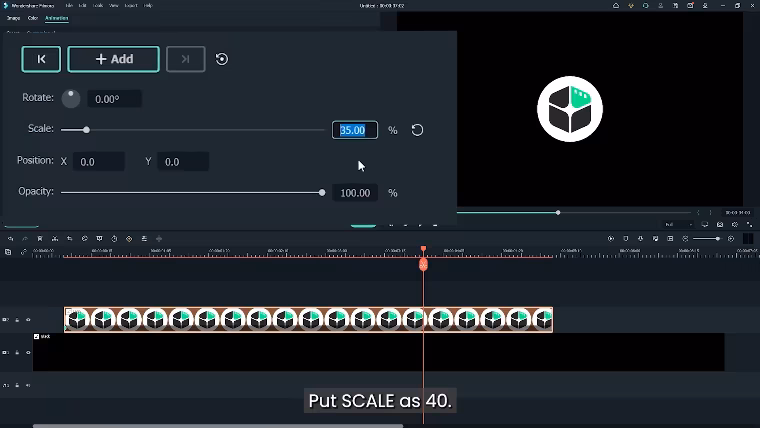Click the Keyframe diamond icon
Image resolution: width=760 pixels, height=428 pixels.
129,238
